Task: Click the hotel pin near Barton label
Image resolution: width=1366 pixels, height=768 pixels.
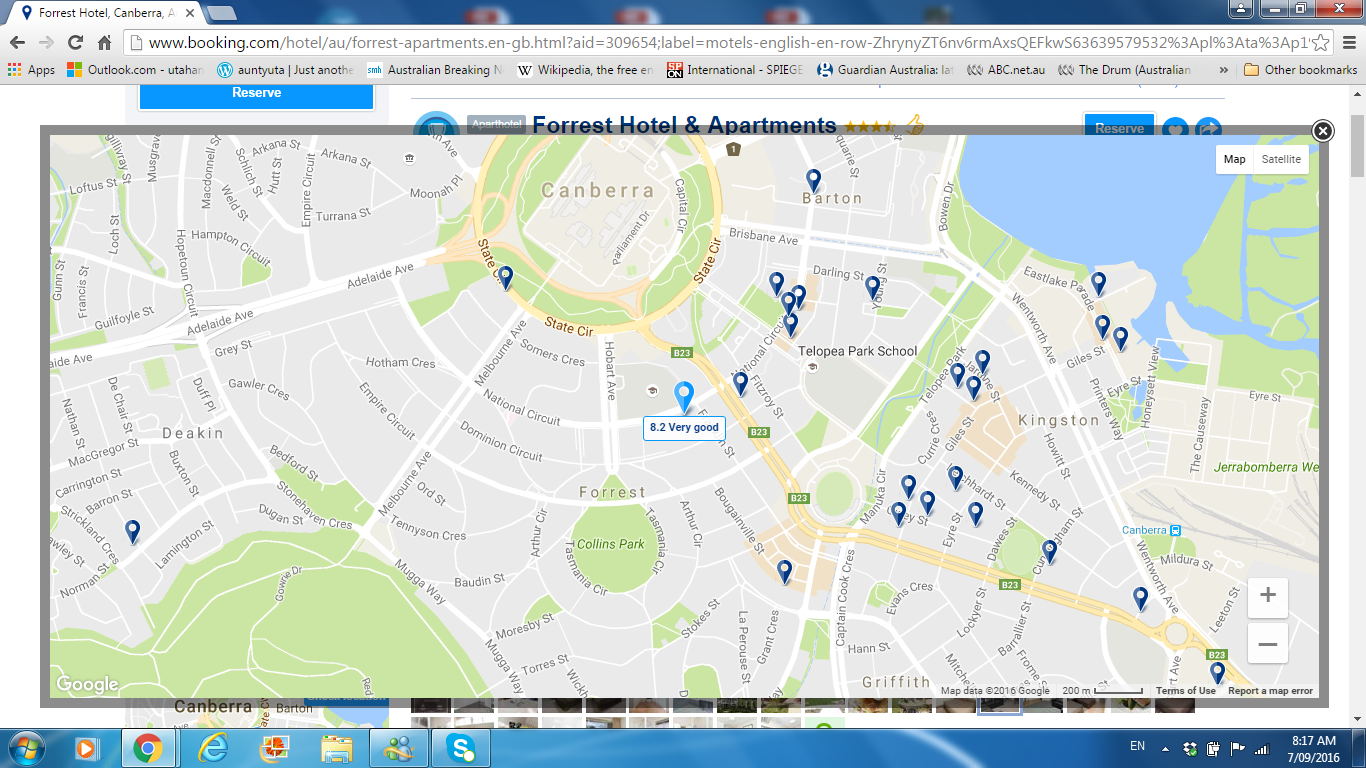Action: [814, 180]
